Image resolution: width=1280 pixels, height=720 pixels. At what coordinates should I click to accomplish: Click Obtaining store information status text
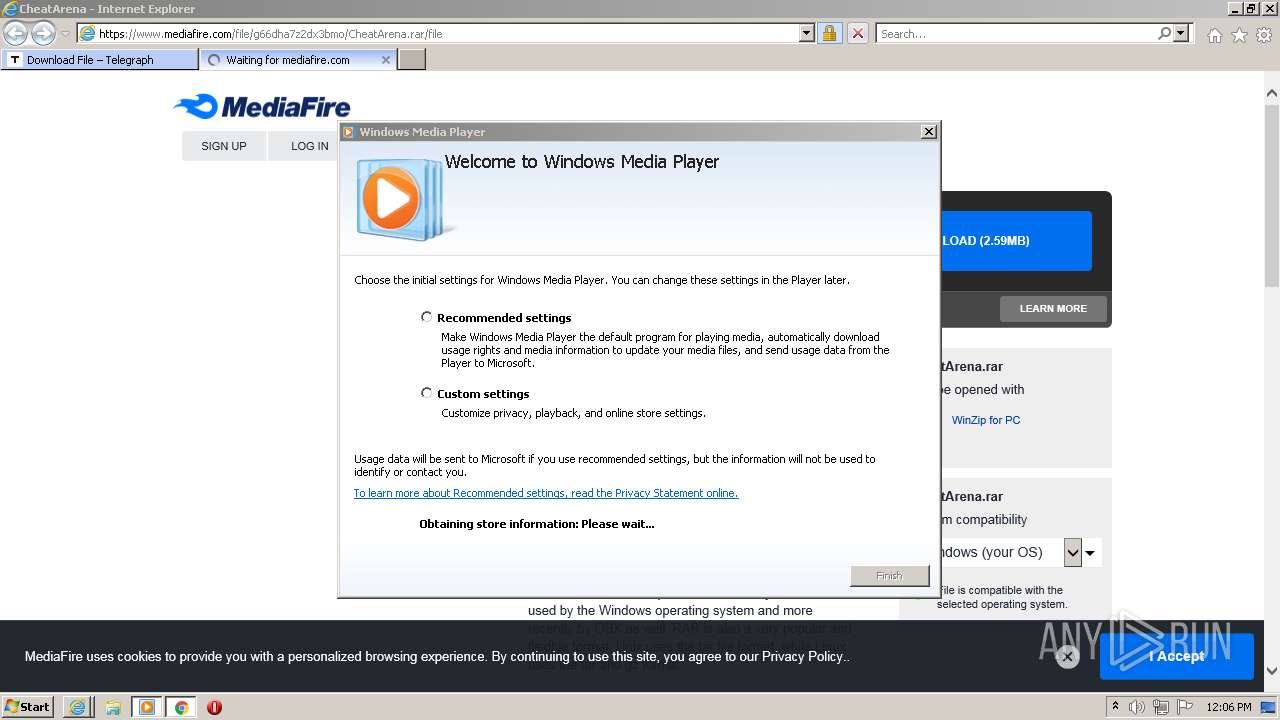[537, 524]
